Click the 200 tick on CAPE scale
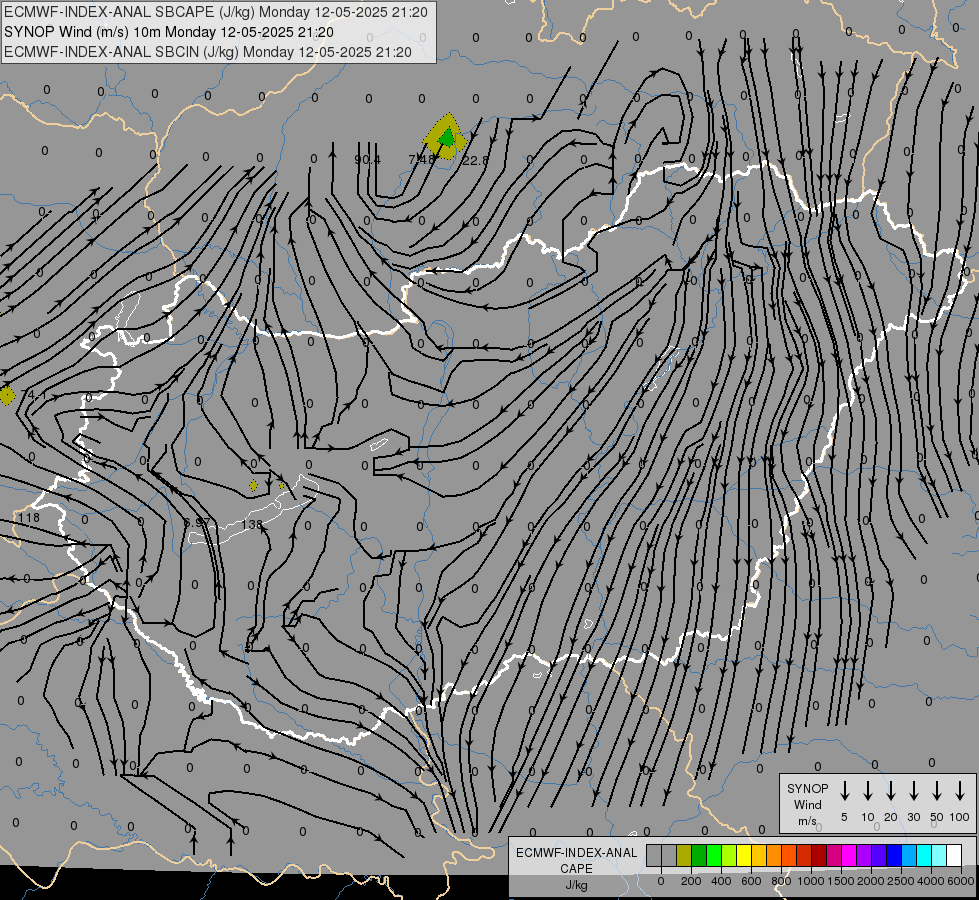This screenshot has width=979, height=900. (691, 881)
